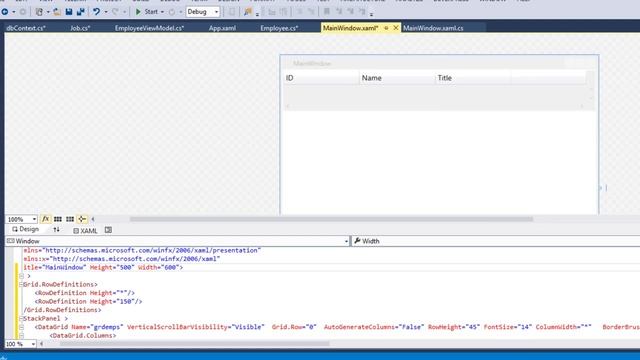640x360 pixels.
Task: Select the Name column header in designer
Action: (x=397, y=78)
